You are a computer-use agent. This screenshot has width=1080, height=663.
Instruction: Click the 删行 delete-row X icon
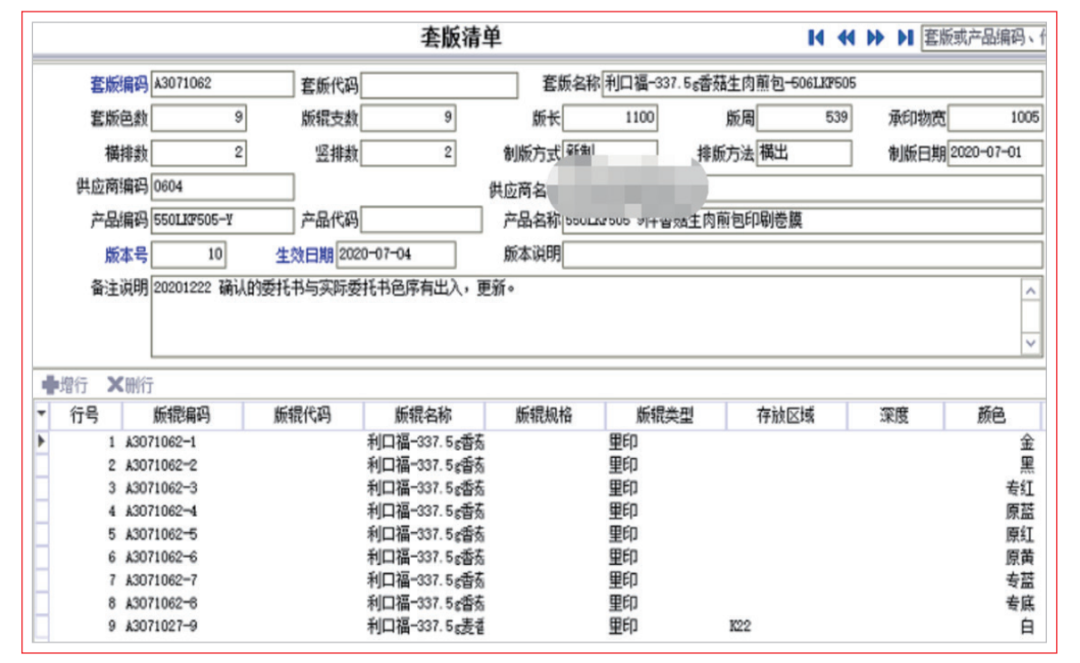[115, 384]
